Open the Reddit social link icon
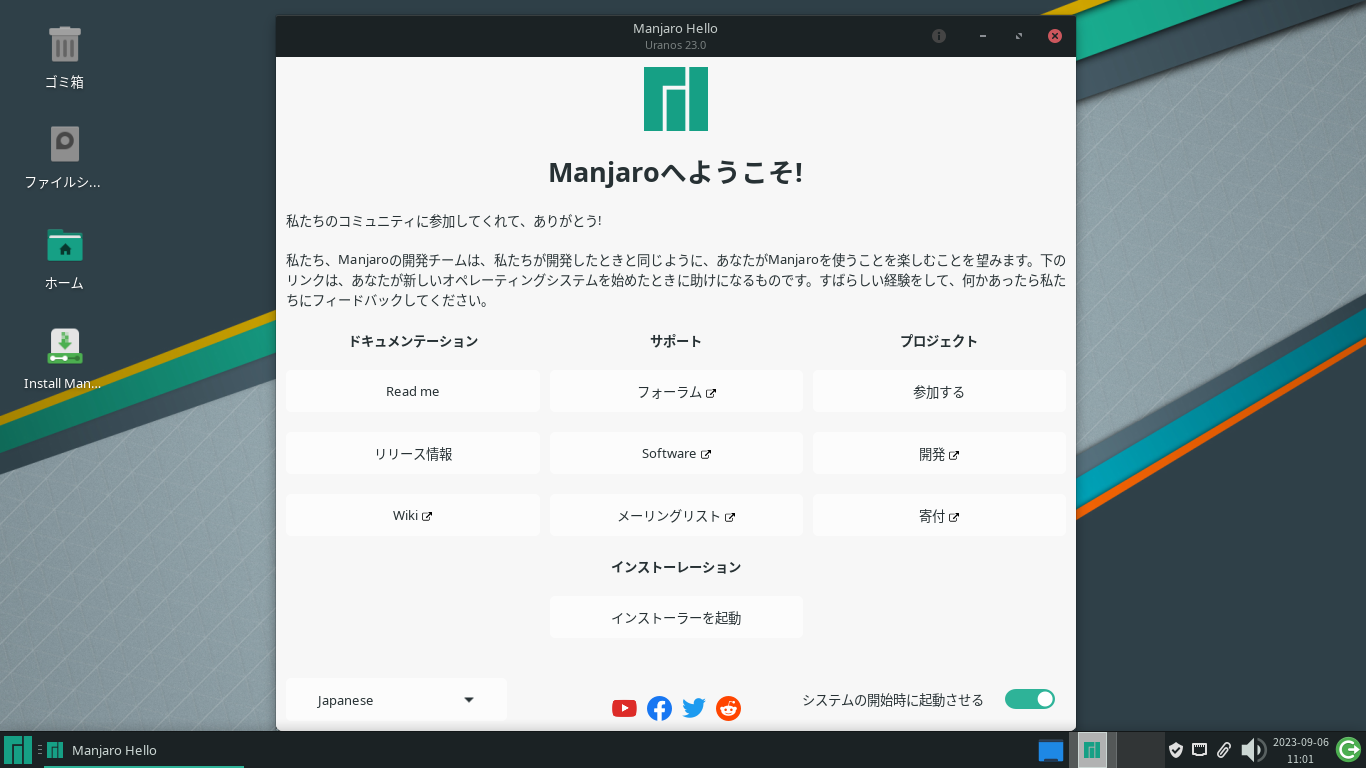This screenshot has height=768, width=1366. point(729,708)
